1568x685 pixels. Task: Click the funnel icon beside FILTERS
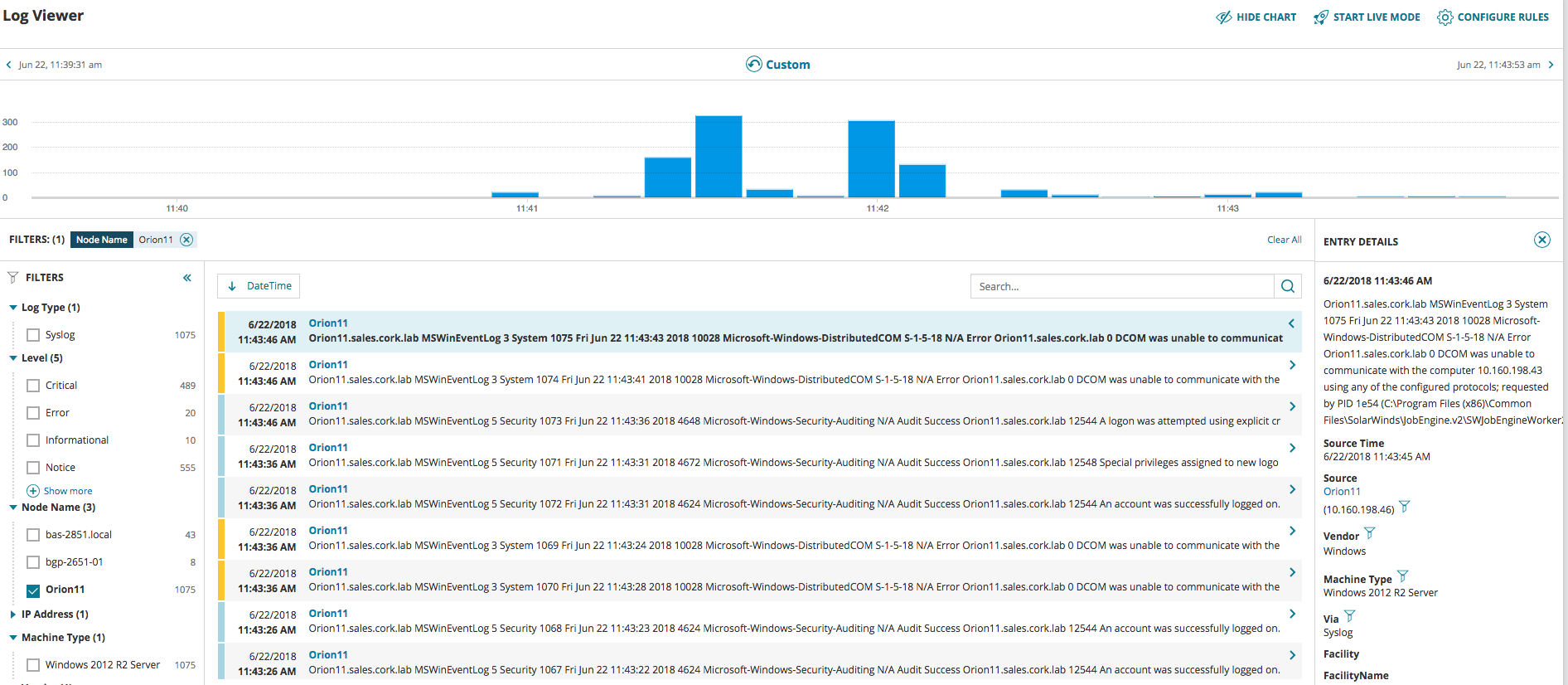(x=13, y=278)
